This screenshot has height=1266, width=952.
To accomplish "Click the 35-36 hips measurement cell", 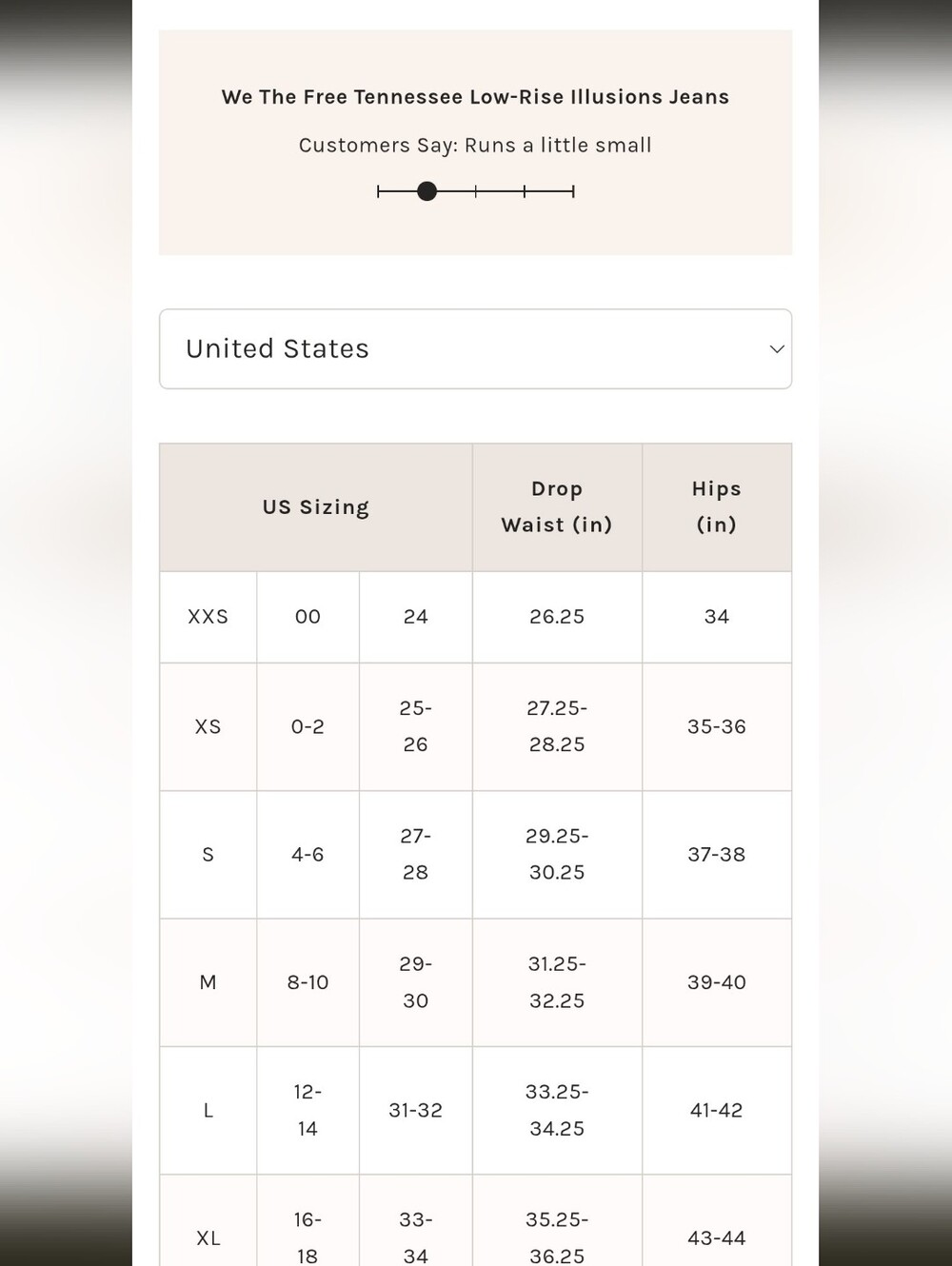I will tap(717, 727).
